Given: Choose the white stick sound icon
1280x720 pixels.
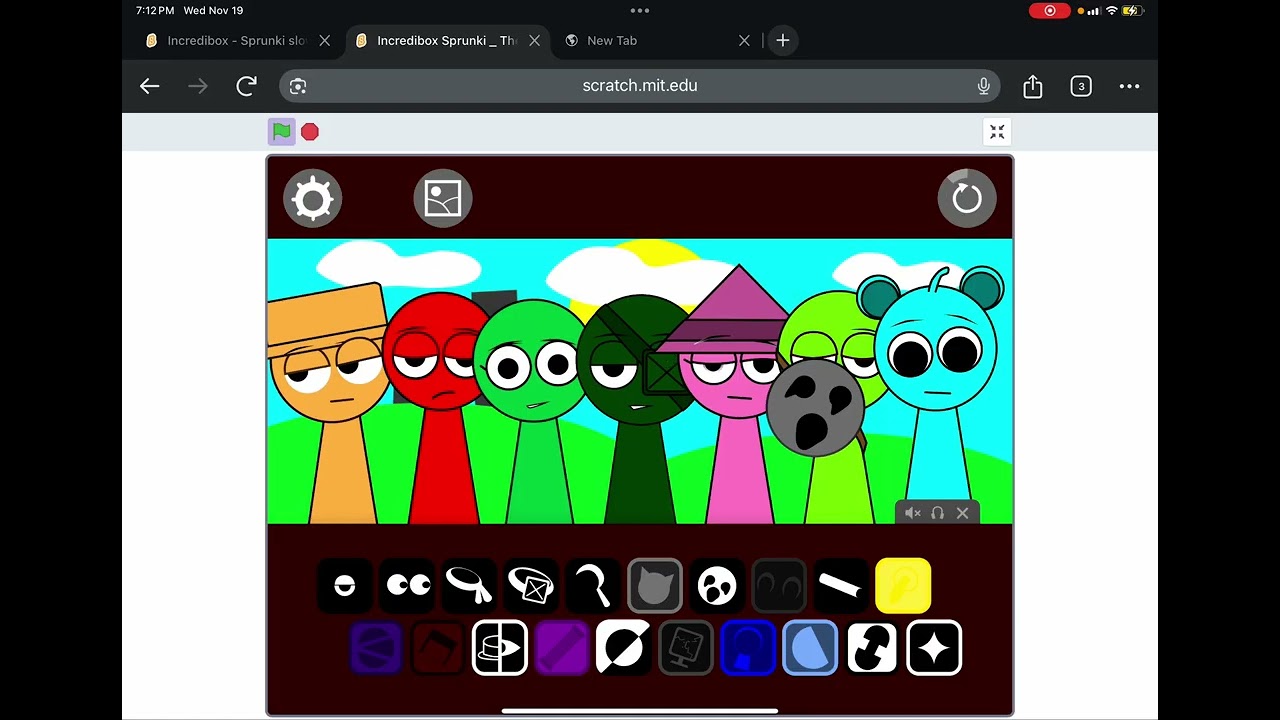Looking at the screenshot, I should click(x=841, y=585).
